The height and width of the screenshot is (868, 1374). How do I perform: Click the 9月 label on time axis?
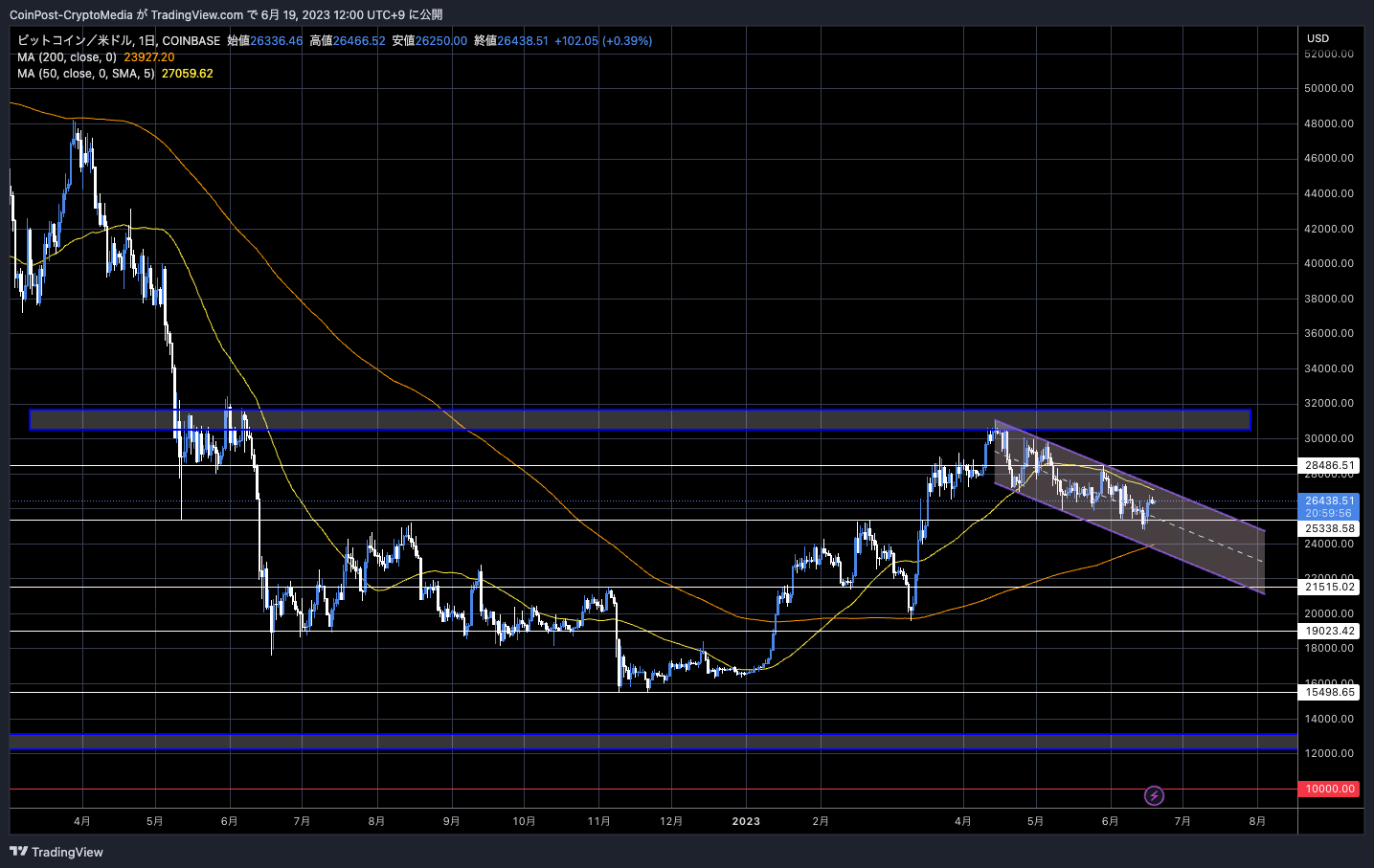click(451, 821)
